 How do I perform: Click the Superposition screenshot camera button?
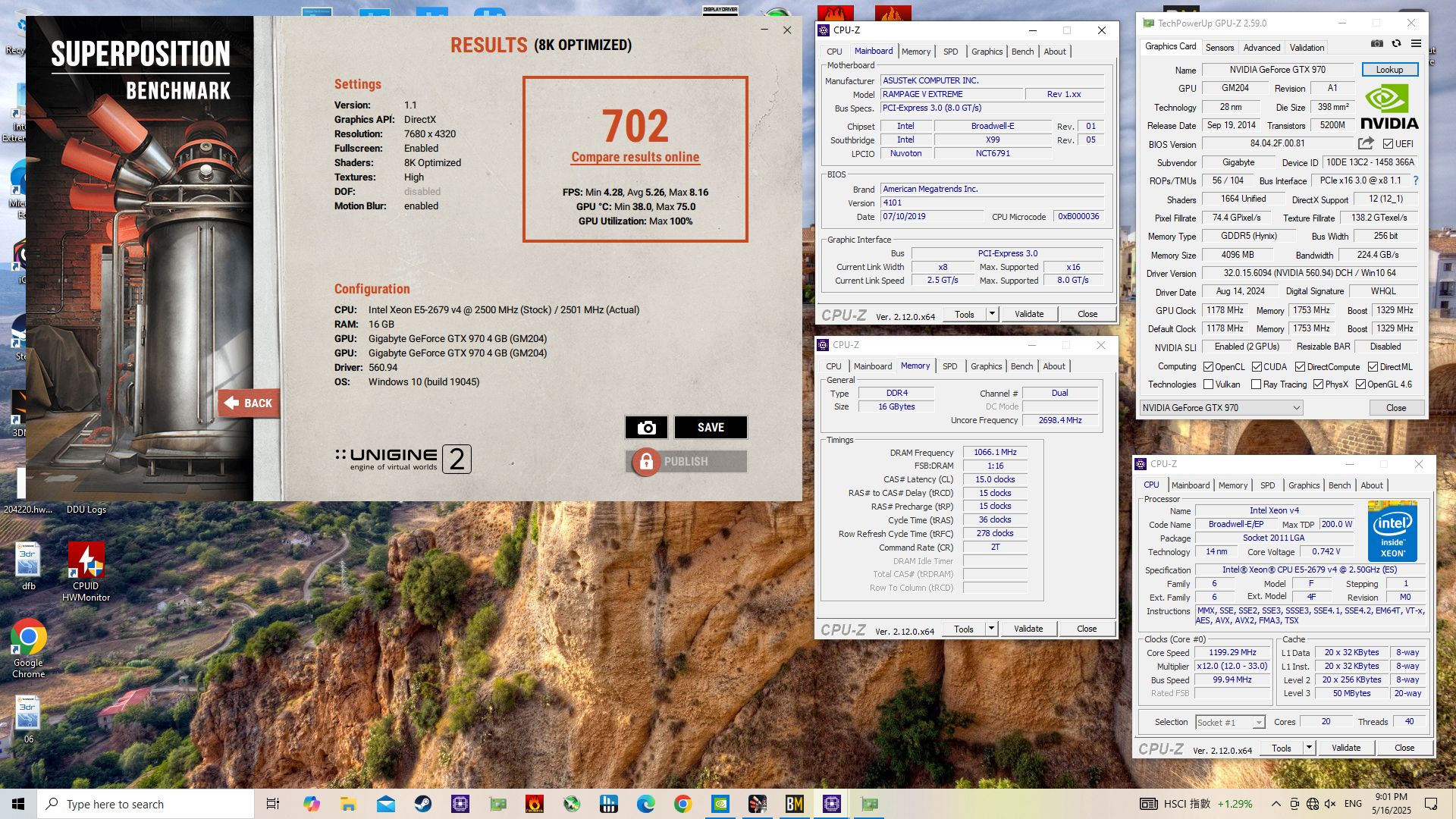[x=646, y=428]
